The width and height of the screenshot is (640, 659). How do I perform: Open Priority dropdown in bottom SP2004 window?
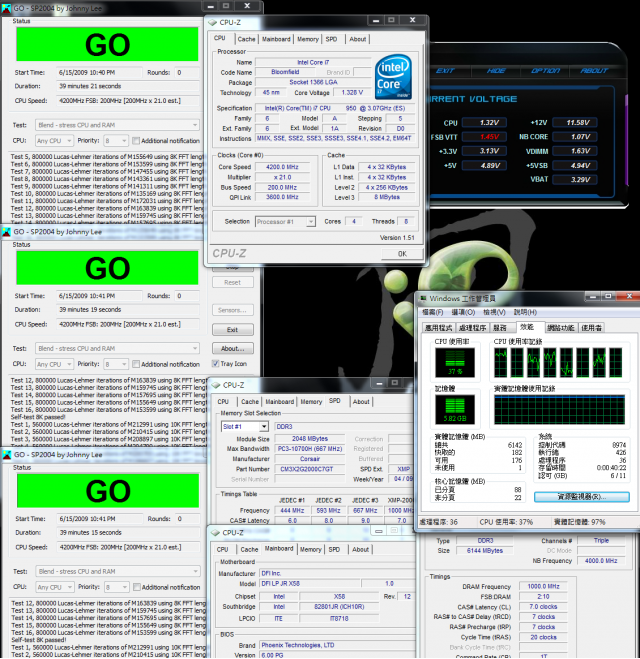click(117, 587)
